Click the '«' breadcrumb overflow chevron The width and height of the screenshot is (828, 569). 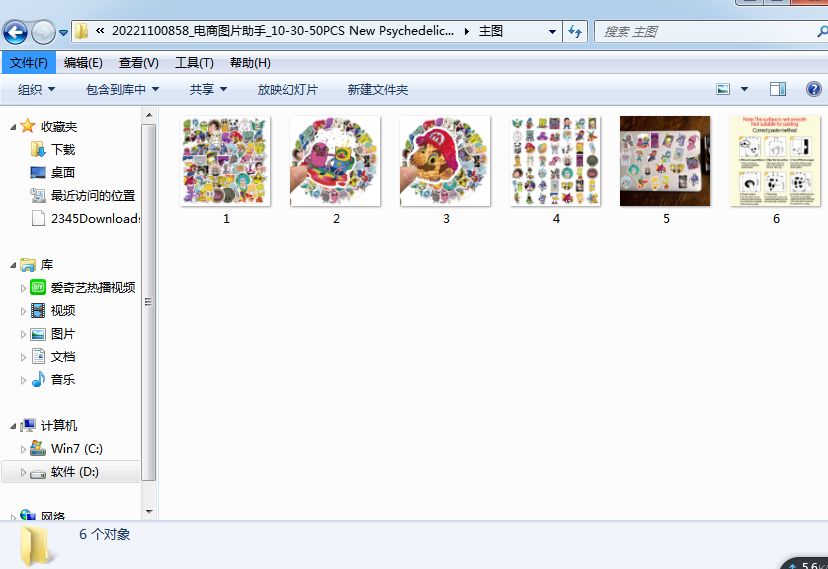pyautogui.click(x=100, y=31)
